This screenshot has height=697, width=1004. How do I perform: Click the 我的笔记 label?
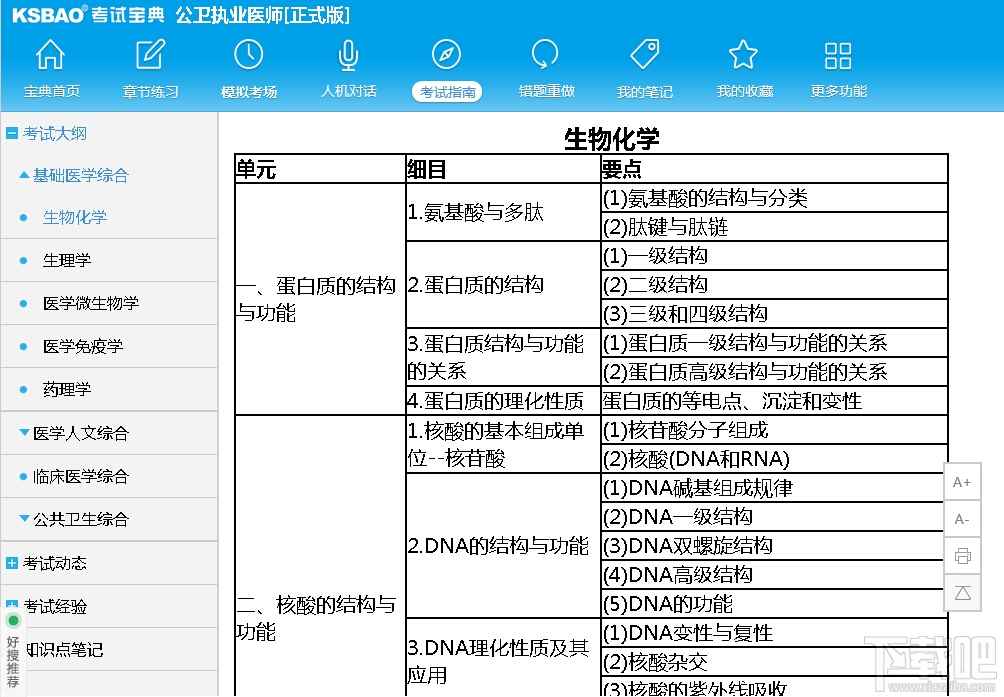pos(645,92)
